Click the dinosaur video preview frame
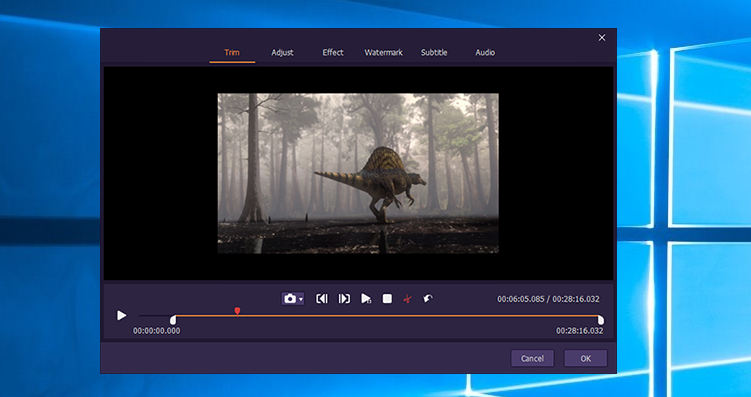Viewport: 751px width, 397px height. (x=358, y=173)
